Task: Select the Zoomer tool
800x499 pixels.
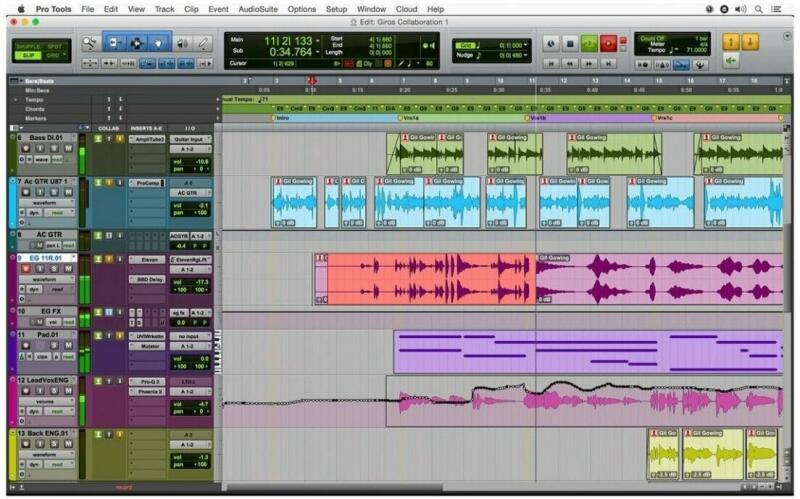Action: (x=90, y=44)
